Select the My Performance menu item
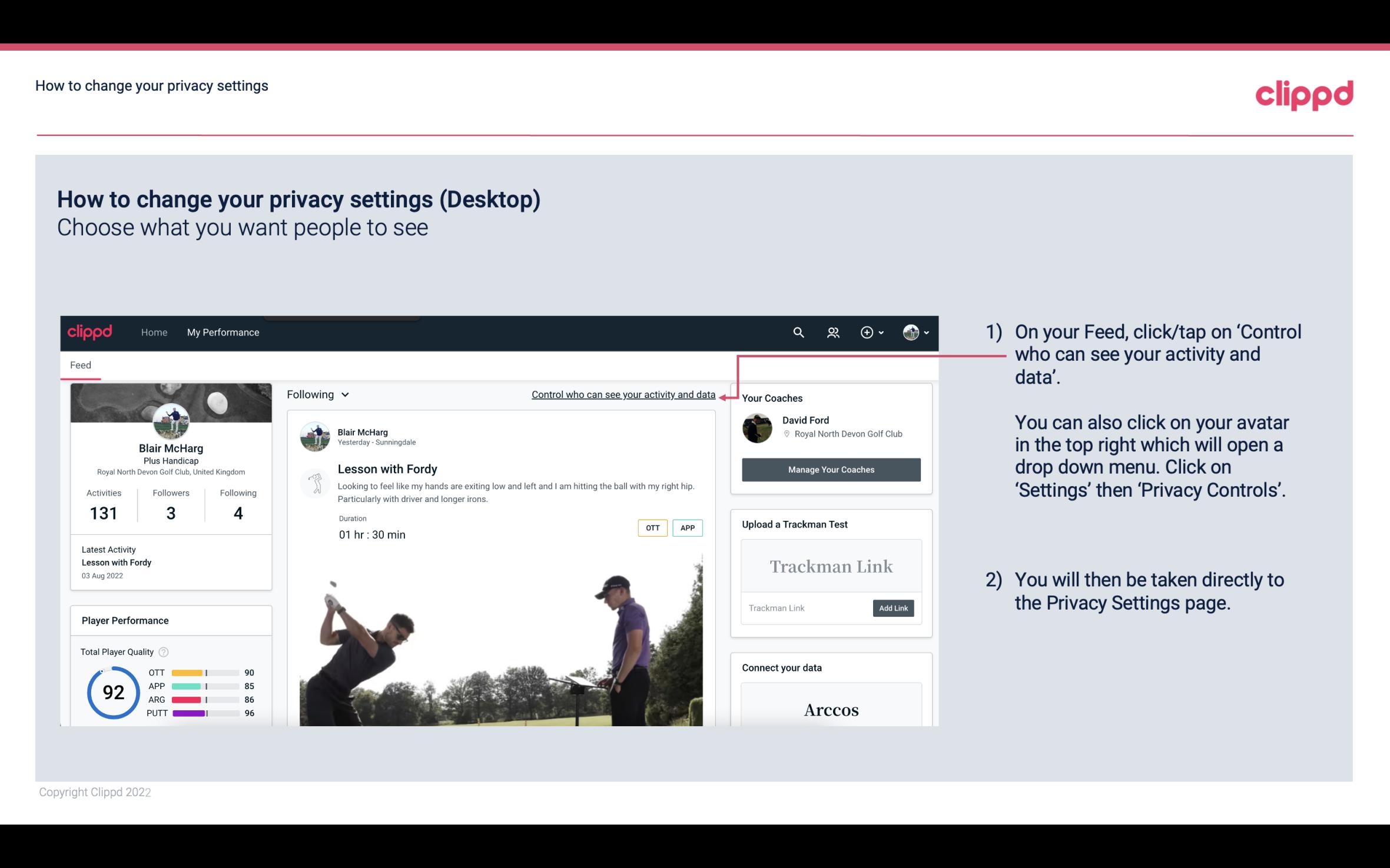This screenshot has width=1390, height=868. click(x=223, y=331)
